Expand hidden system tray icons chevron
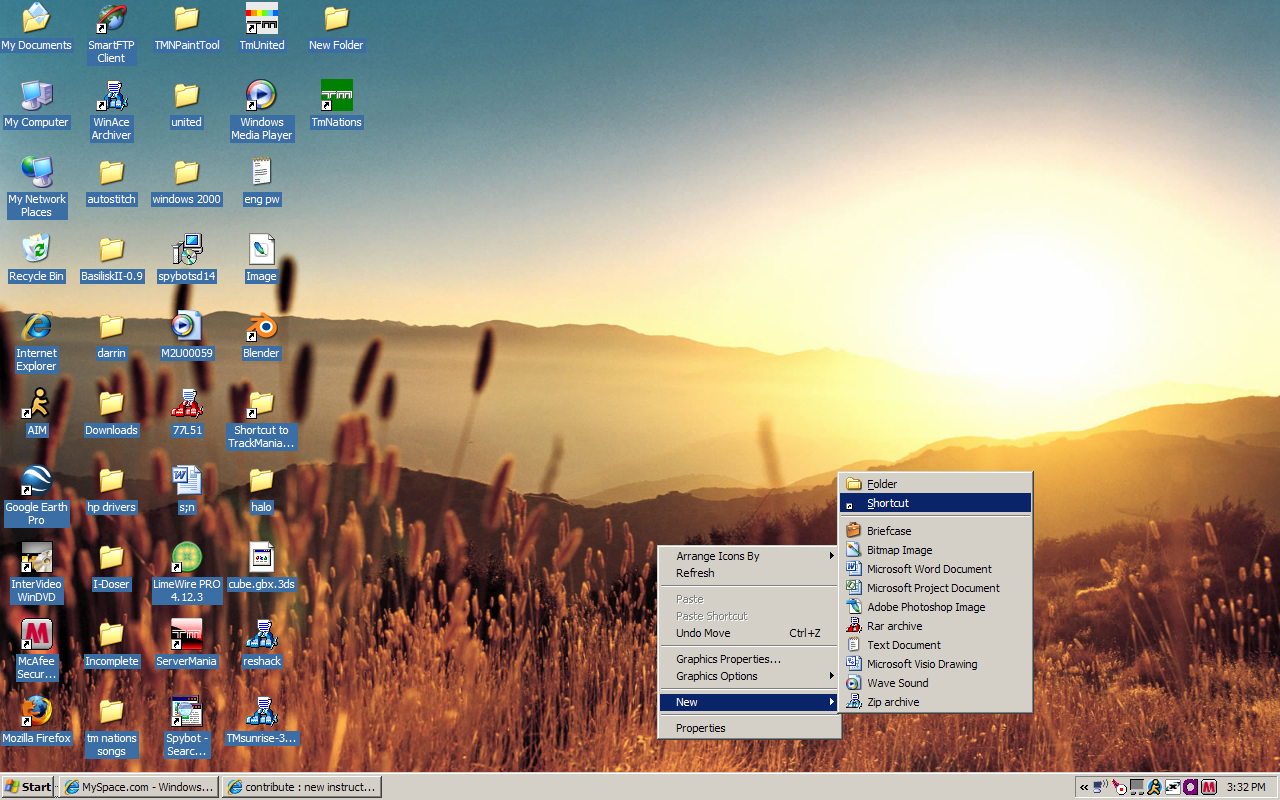The height and width of the screenshot is (800, 1280). pyautogui.click(x=1084, y=787)
